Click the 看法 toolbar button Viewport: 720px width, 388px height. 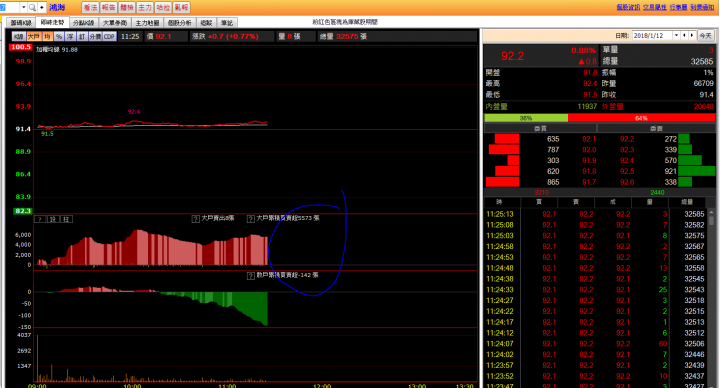click(90, 7)
